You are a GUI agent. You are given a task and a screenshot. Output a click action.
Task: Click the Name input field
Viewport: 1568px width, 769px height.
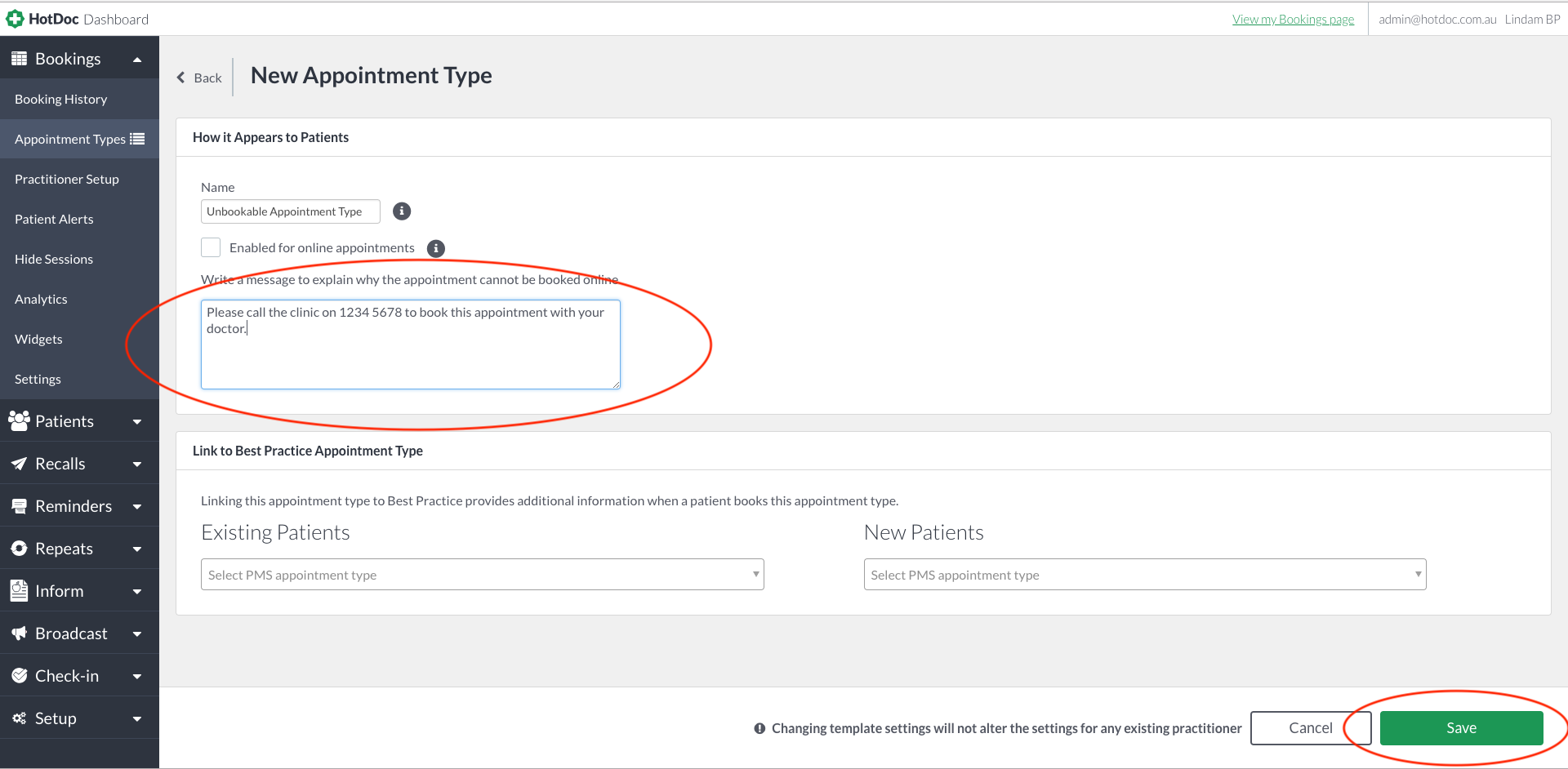pos(291,211)
